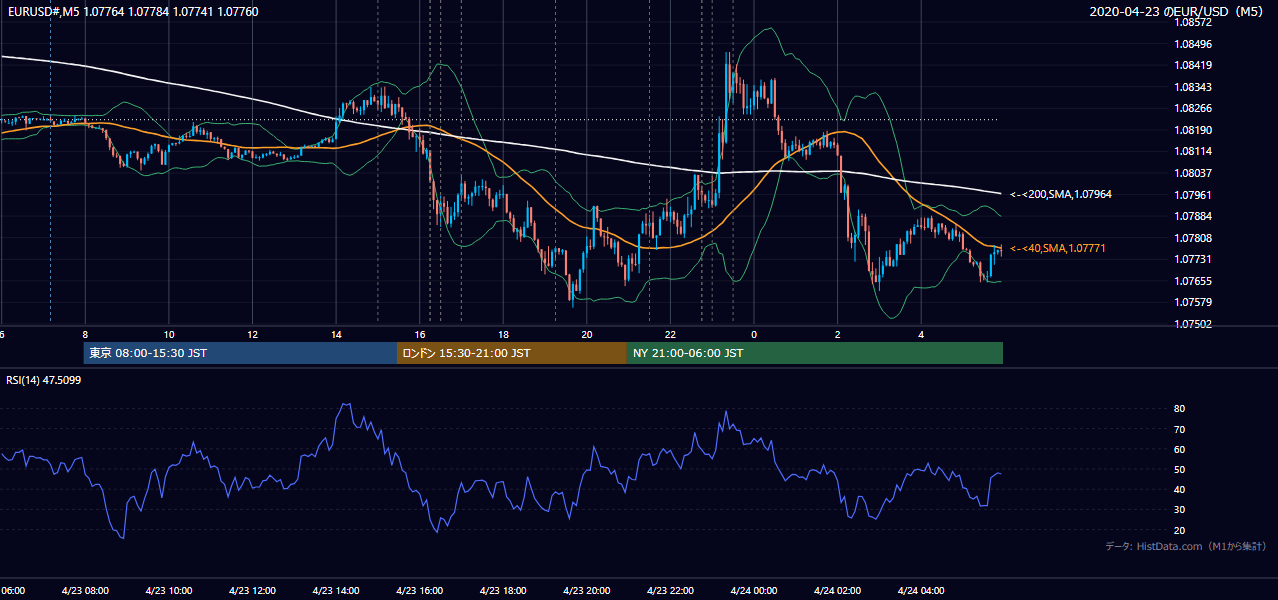1278x600 pixels.
Task: Click the 2020-04-23 のEUR/USD (M5) title
Action: pyautogui.click(x=1177, y=12)
